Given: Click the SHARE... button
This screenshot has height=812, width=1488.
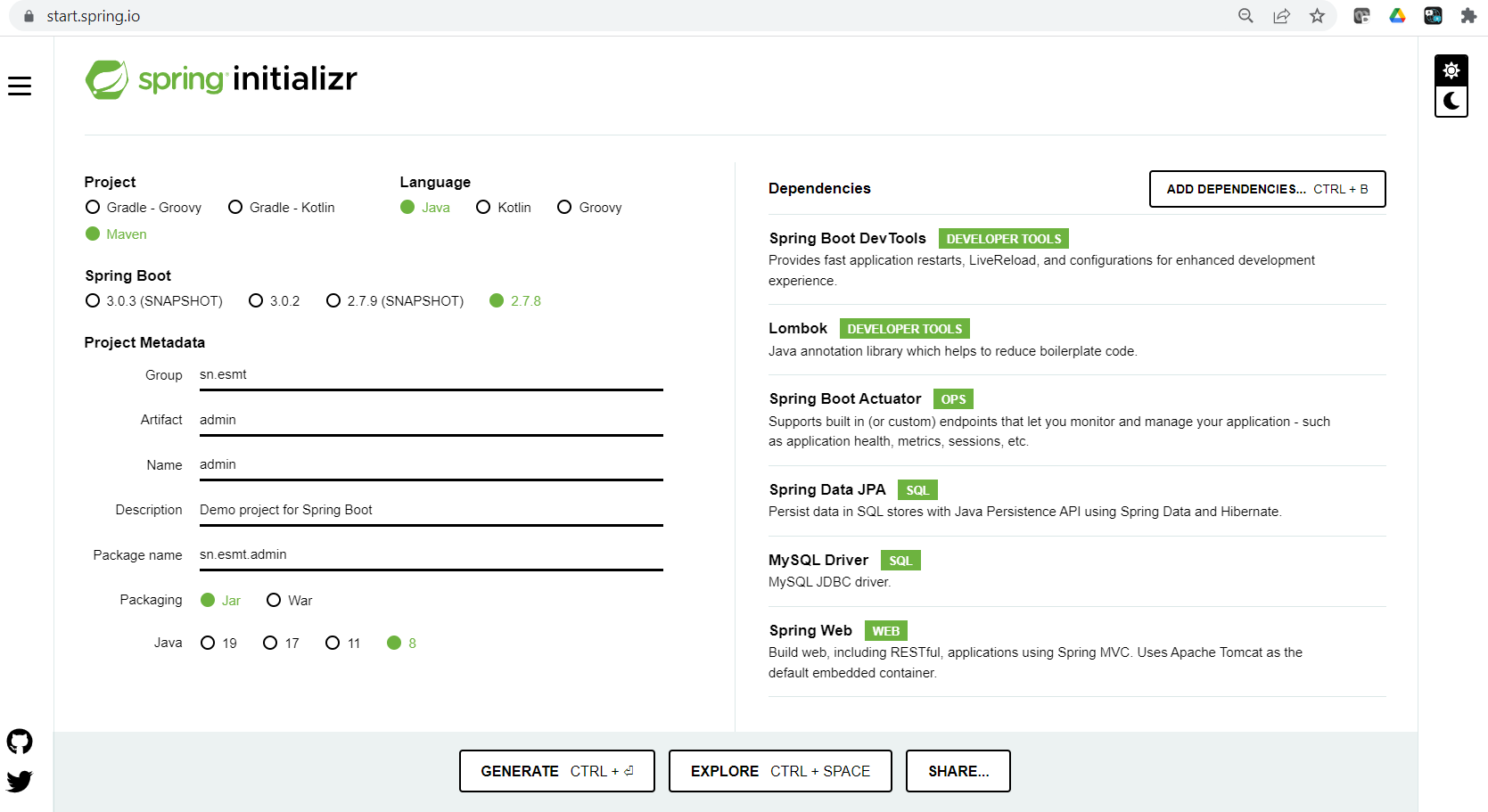Looking at the screenshot, I should pos(958,771).
